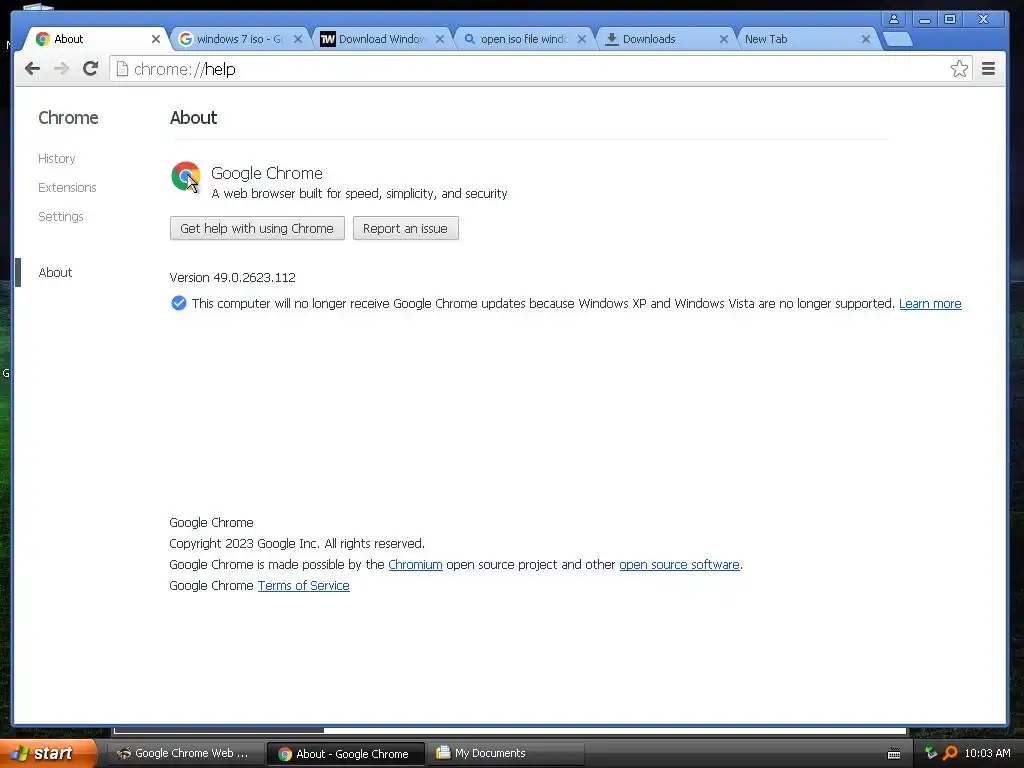Open My Documents from the taskbar
The image size is (1024, 768).
point(504,753)
